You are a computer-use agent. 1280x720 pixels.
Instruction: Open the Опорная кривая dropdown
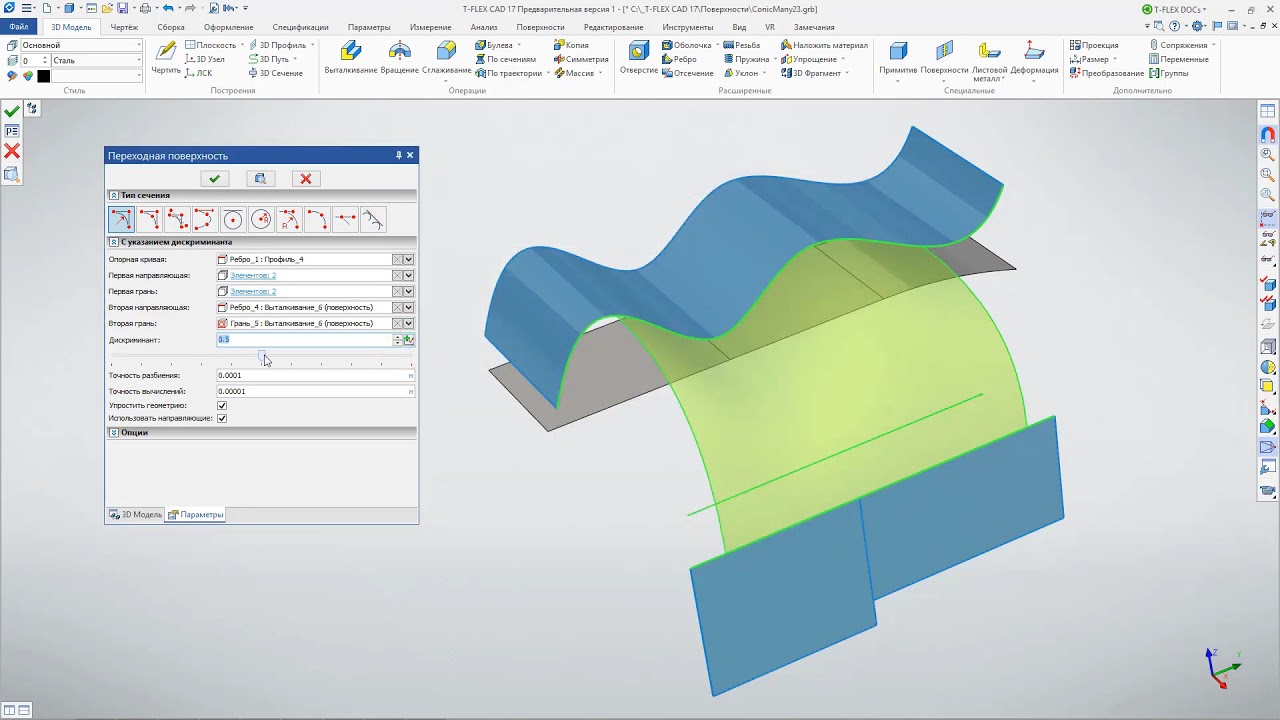(409, 259)
